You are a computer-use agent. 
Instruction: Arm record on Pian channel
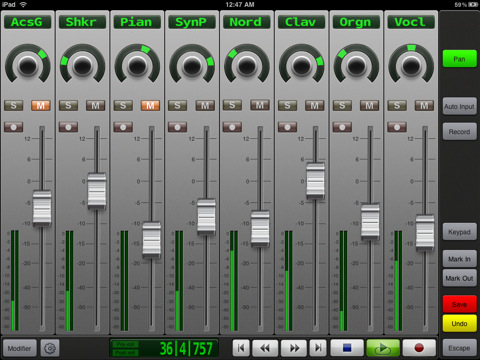tap(123, 127)
